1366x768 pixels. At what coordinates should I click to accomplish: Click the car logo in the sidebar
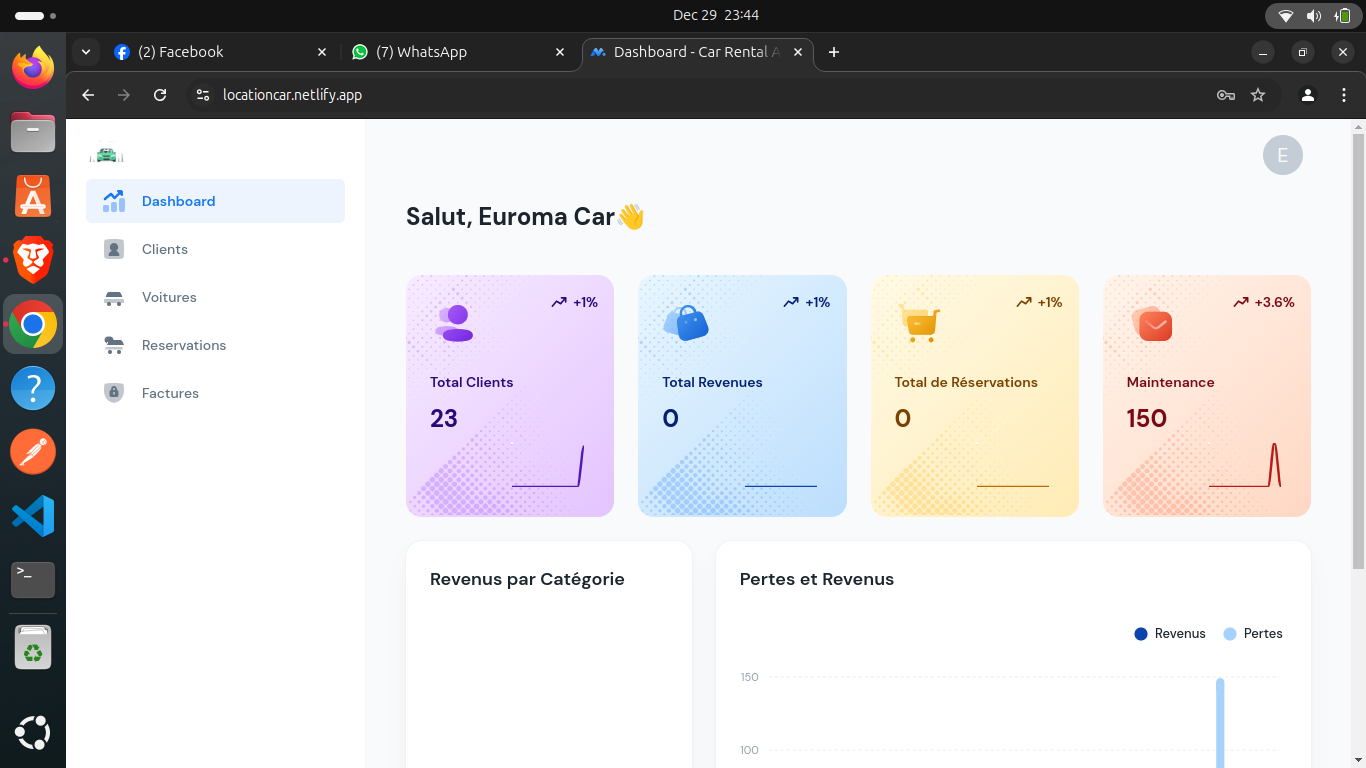click(106, 155)
